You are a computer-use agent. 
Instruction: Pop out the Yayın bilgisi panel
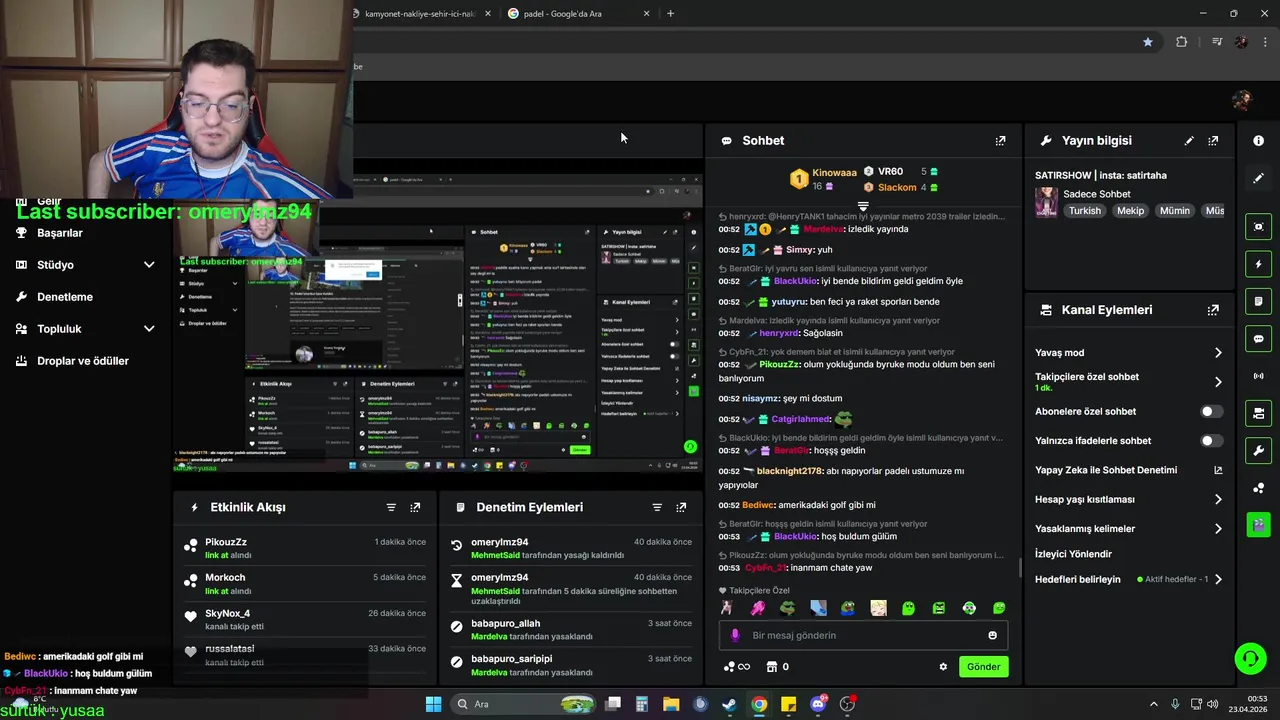pos(1213,141)
